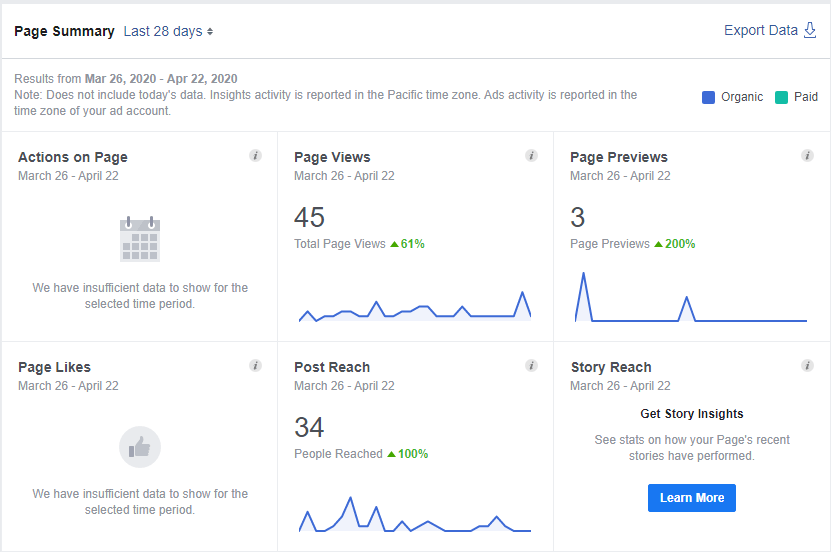Click the Page Previews line chart
This screenshot has width=831, height=552.
691,300
